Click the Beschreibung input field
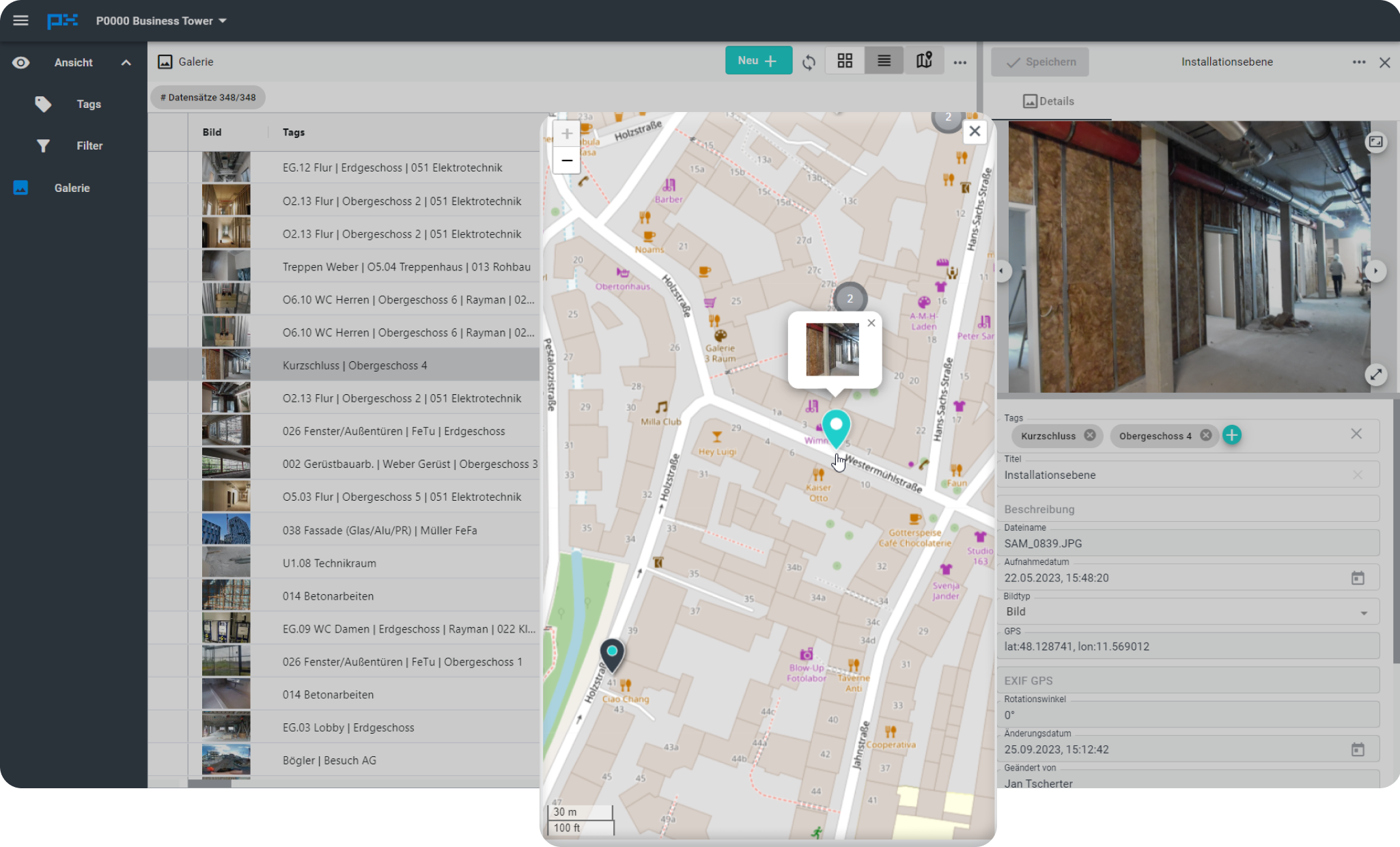 click(1188, 509)
